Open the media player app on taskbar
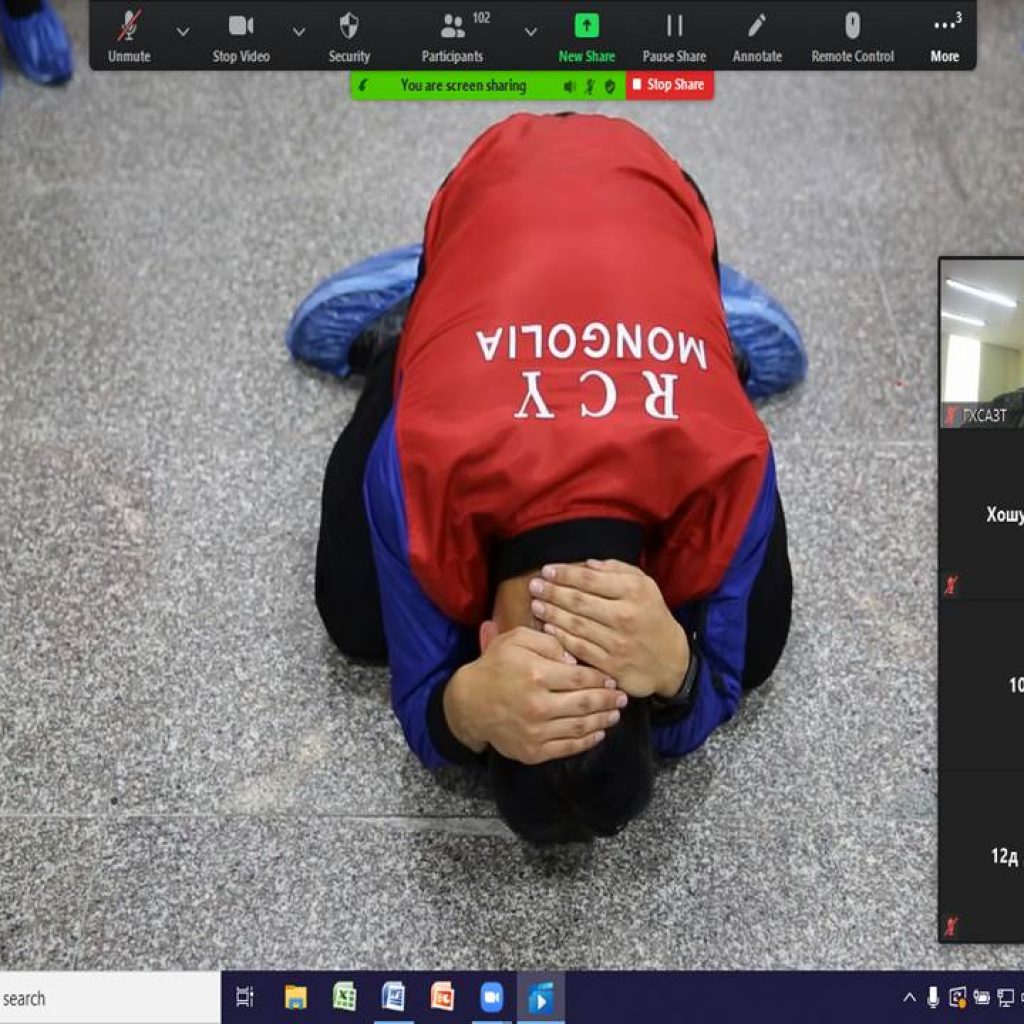This screenshot has width=1024, height=1024. coord(541,997)
